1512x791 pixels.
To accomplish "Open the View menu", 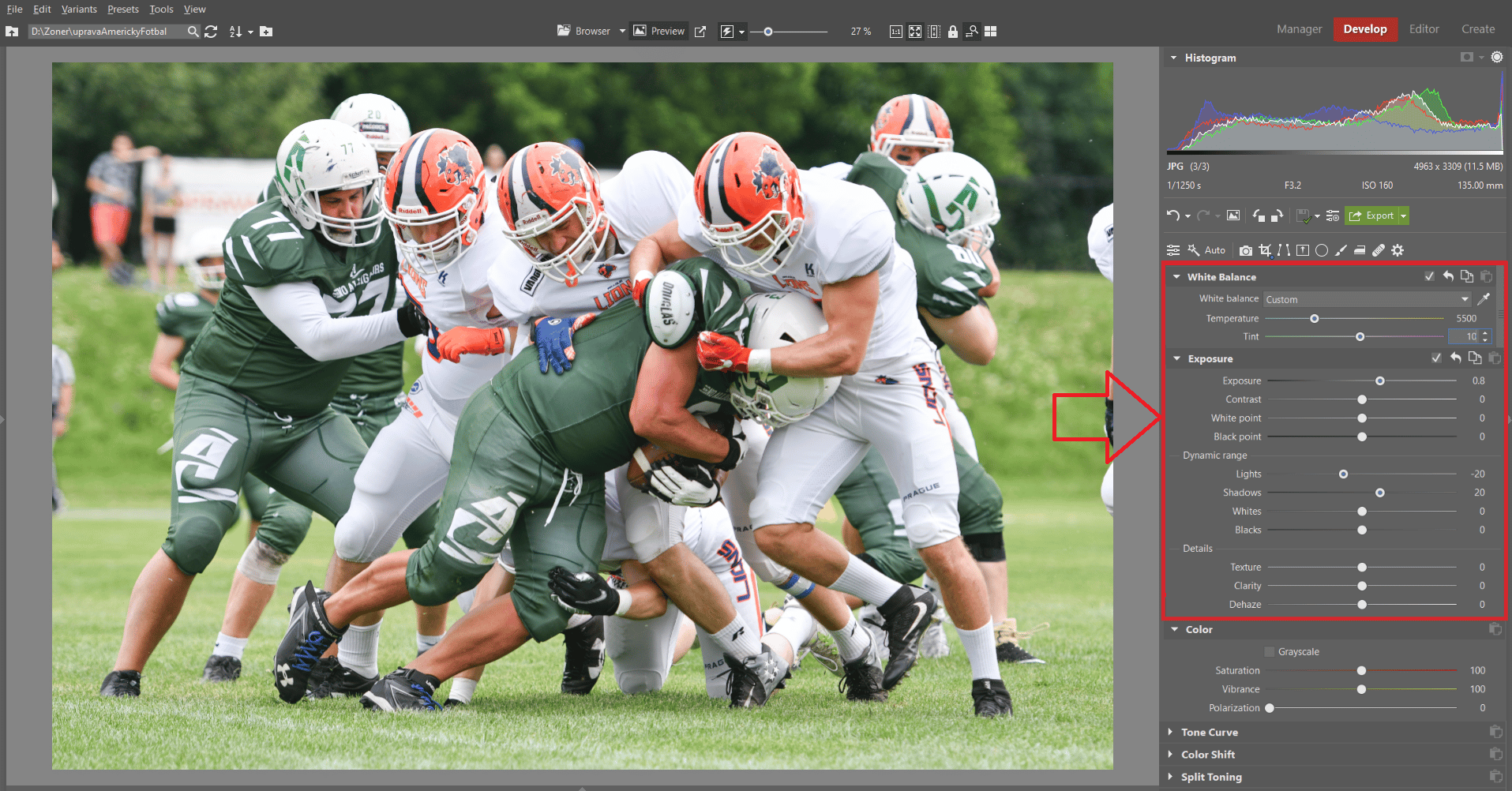I will point(195,9).
